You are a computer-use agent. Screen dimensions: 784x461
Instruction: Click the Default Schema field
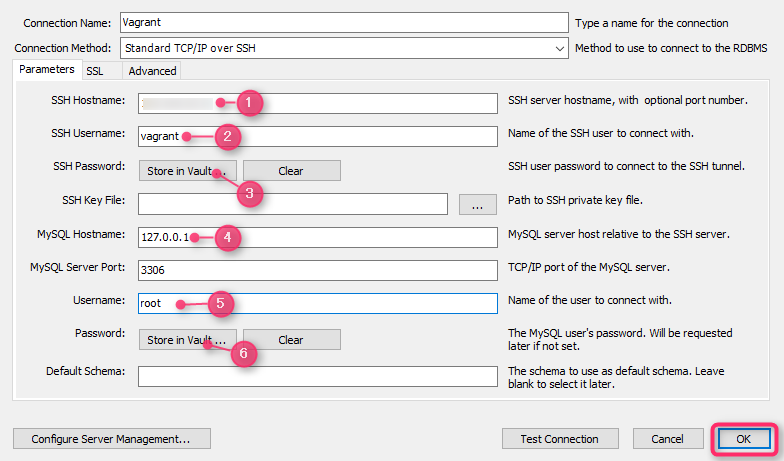[318, 376]
